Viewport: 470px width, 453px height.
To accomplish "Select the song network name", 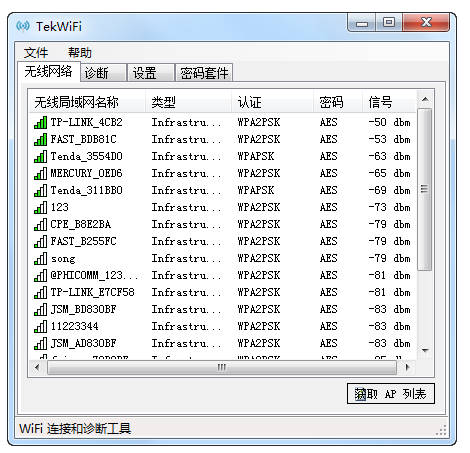I will 63,259.
